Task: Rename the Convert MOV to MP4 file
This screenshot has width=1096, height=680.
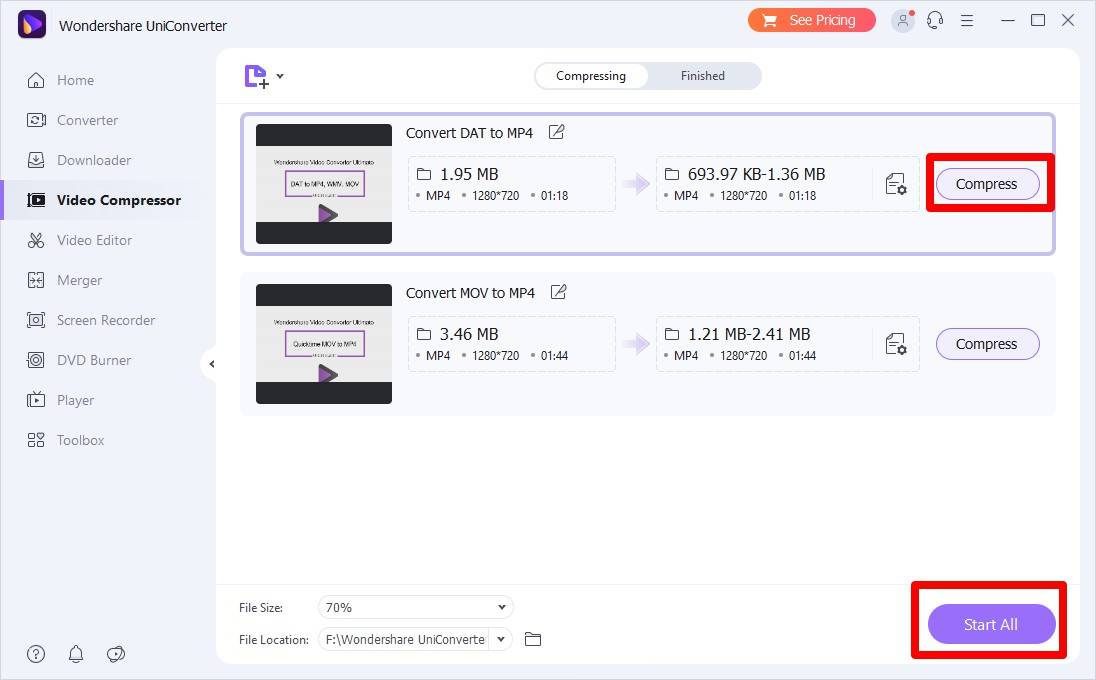Action: point(558,292)
